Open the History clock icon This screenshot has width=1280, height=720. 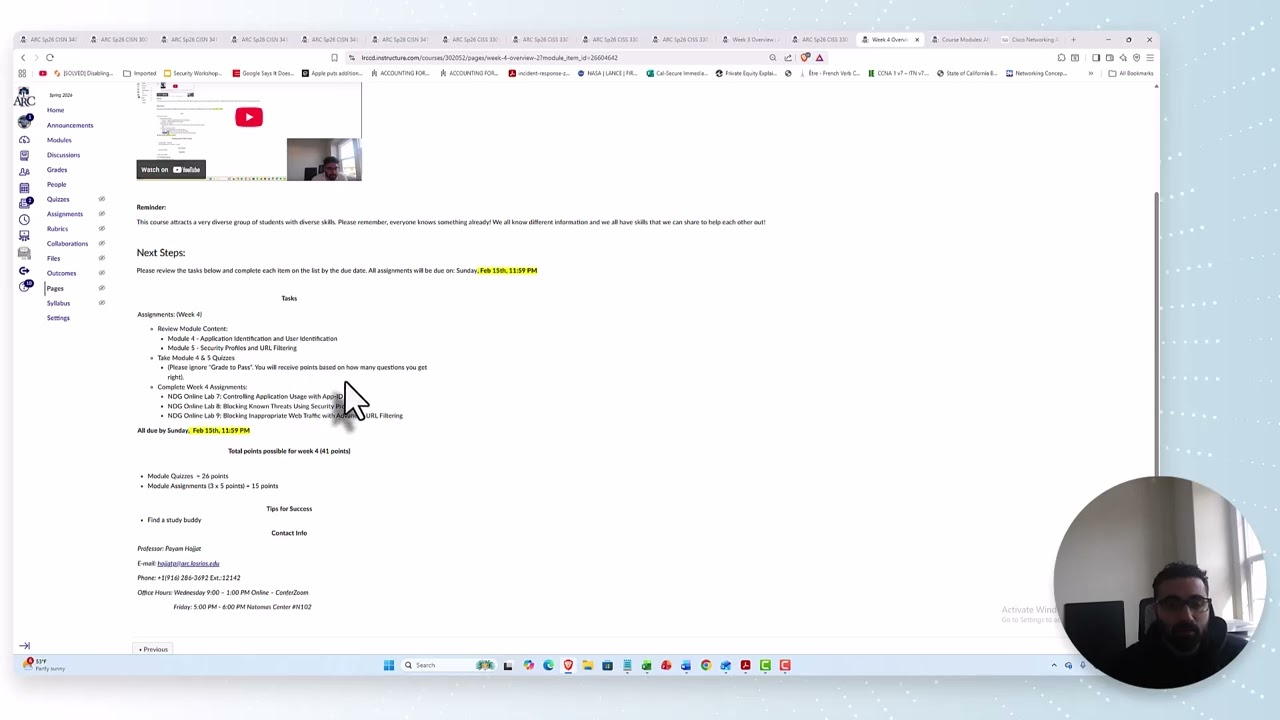[24, 219]
